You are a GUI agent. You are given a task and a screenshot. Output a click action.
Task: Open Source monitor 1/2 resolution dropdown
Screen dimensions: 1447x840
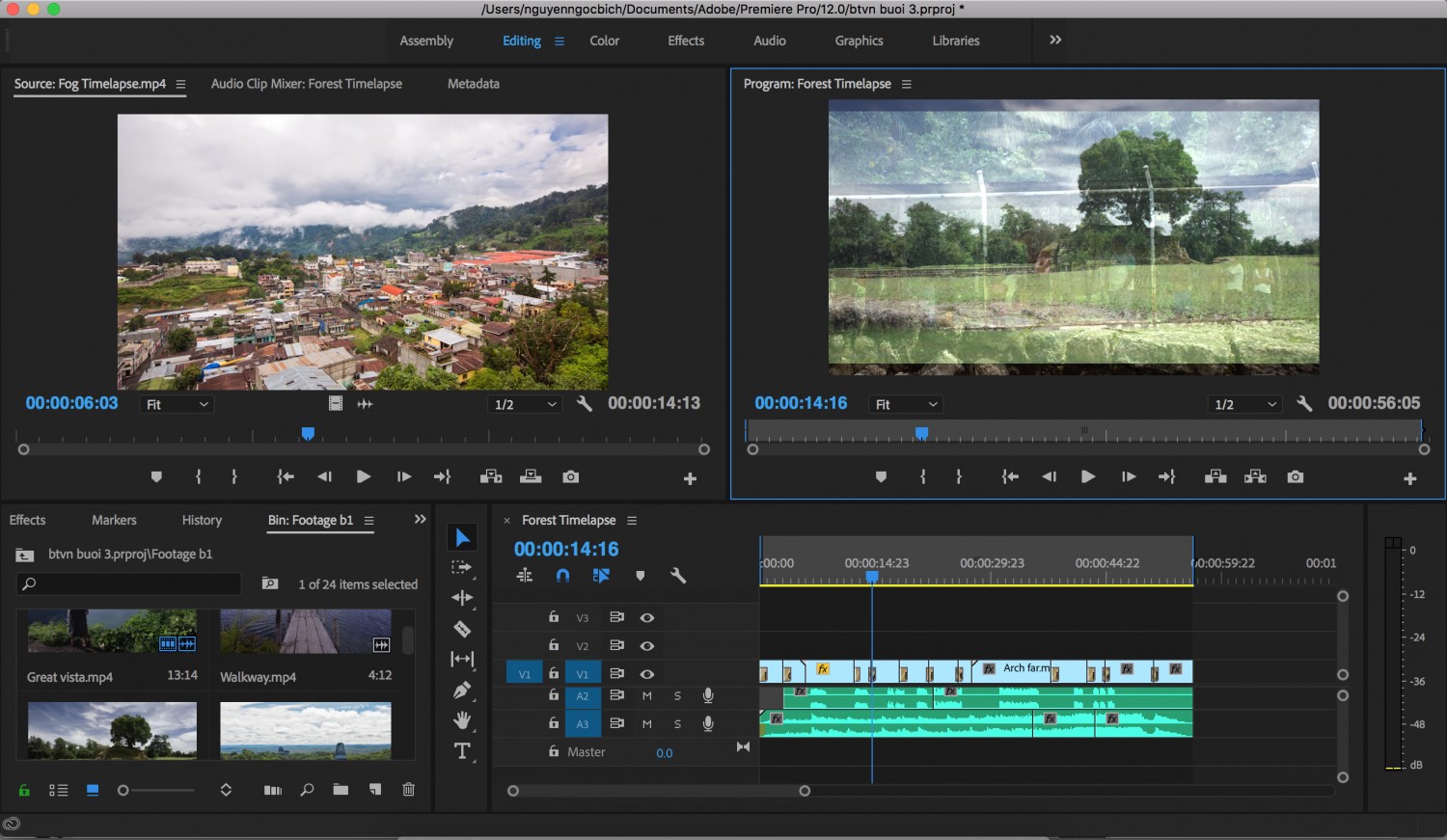point(526,404)
